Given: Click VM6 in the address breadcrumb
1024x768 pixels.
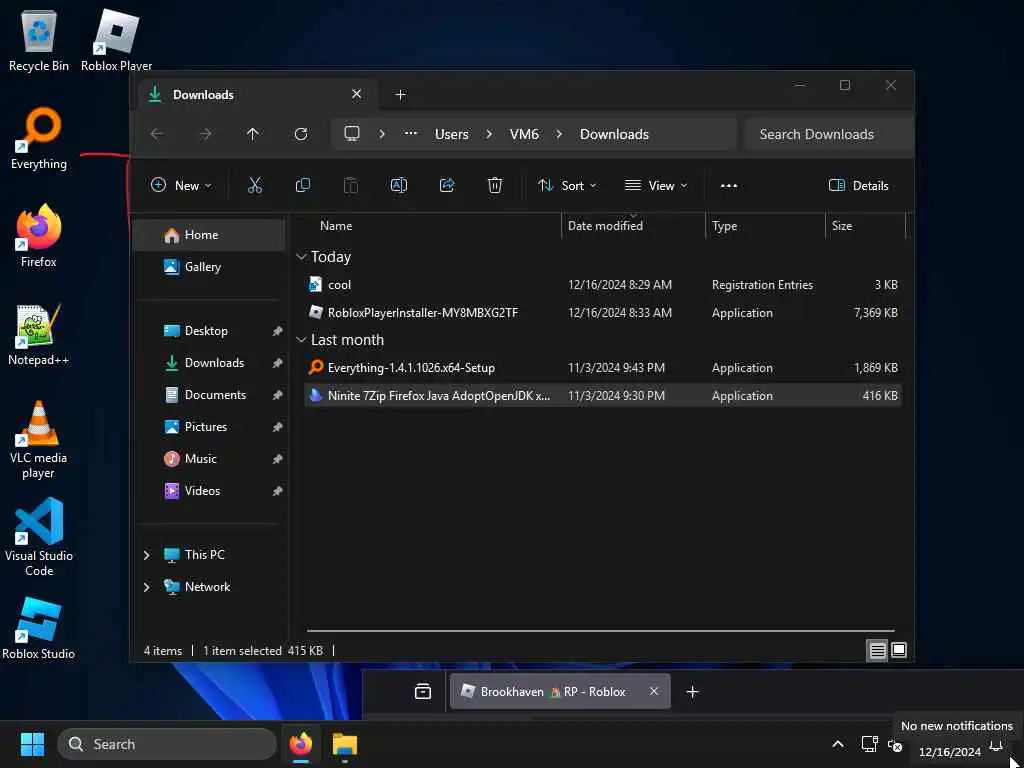Looking at the screenshot, I should (x=524, y=134).
